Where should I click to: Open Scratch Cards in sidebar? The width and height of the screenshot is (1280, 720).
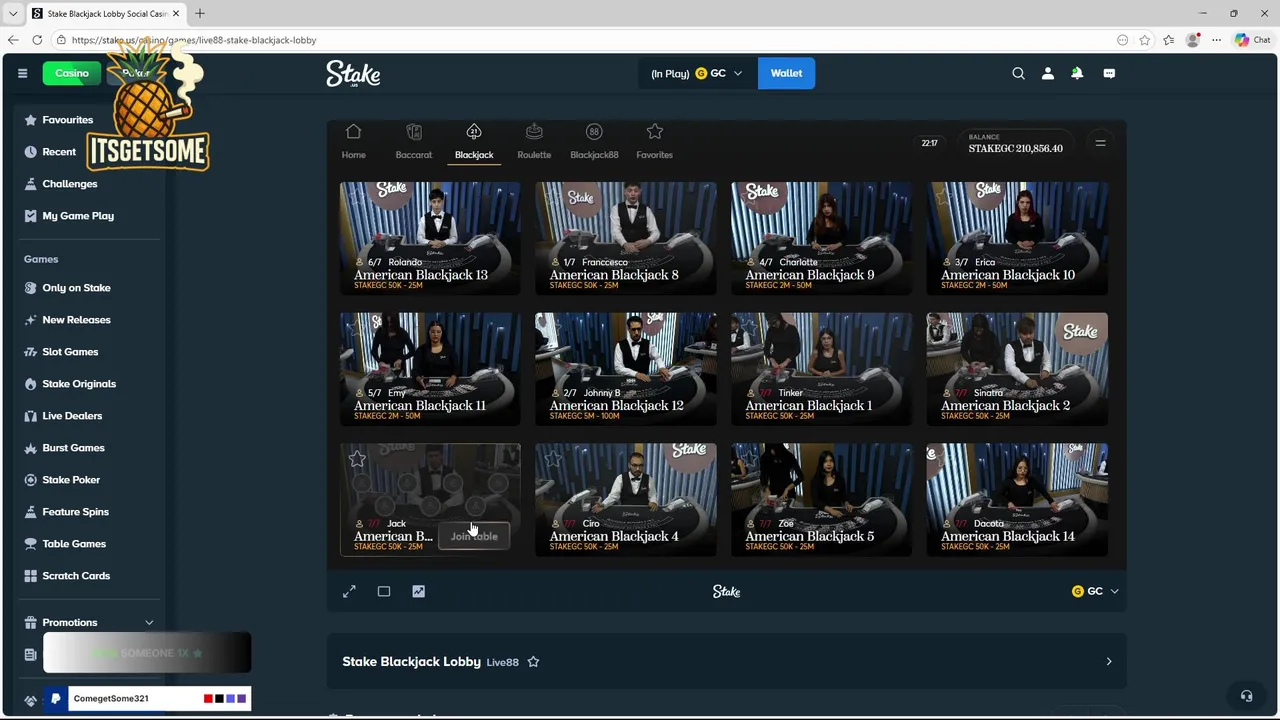76,576
